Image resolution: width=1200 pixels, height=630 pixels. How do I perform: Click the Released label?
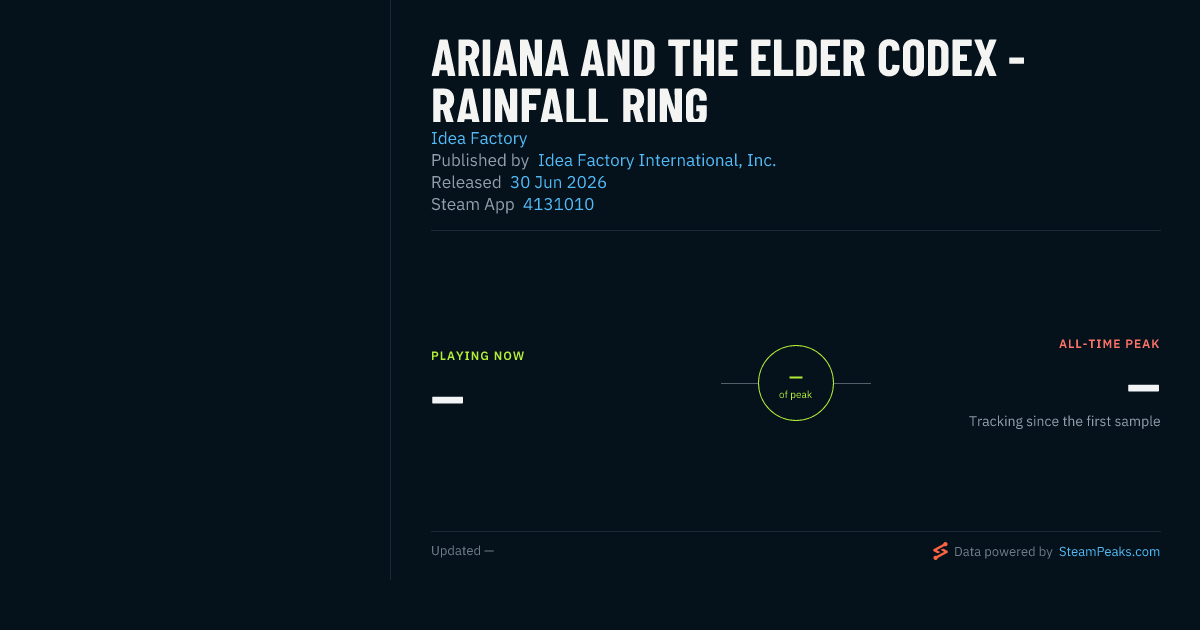[x=466, y=182]
